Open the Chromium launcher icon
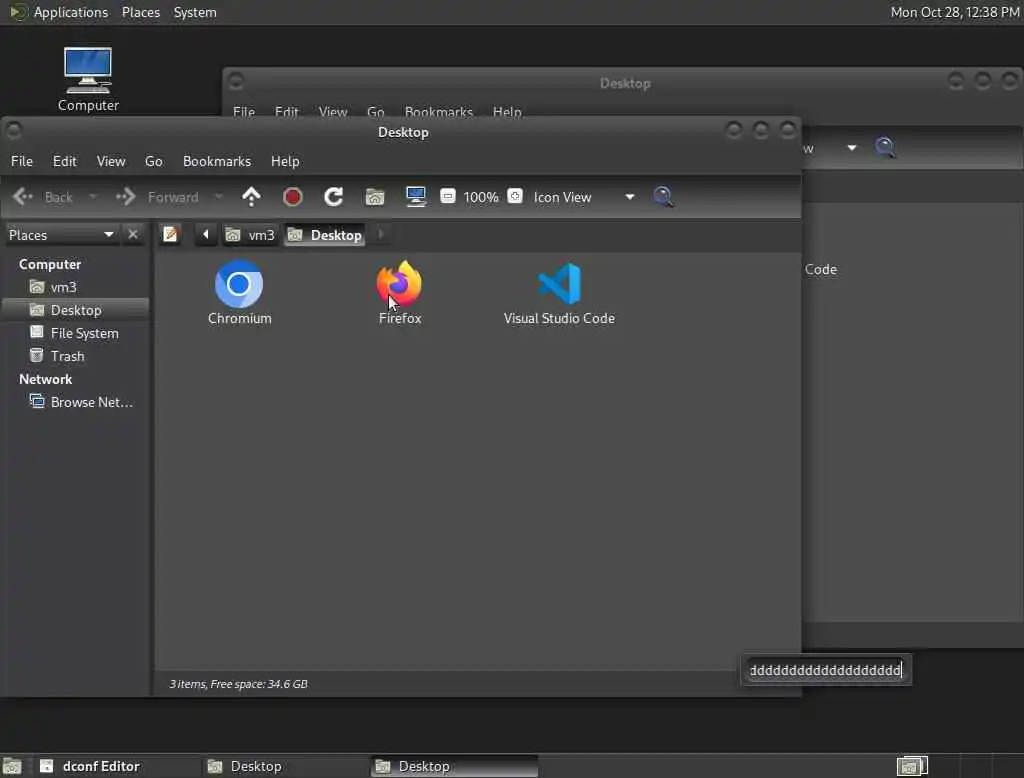Viewport: 1024px width, 778px height. pyautogui.click(x=239, y=284)
